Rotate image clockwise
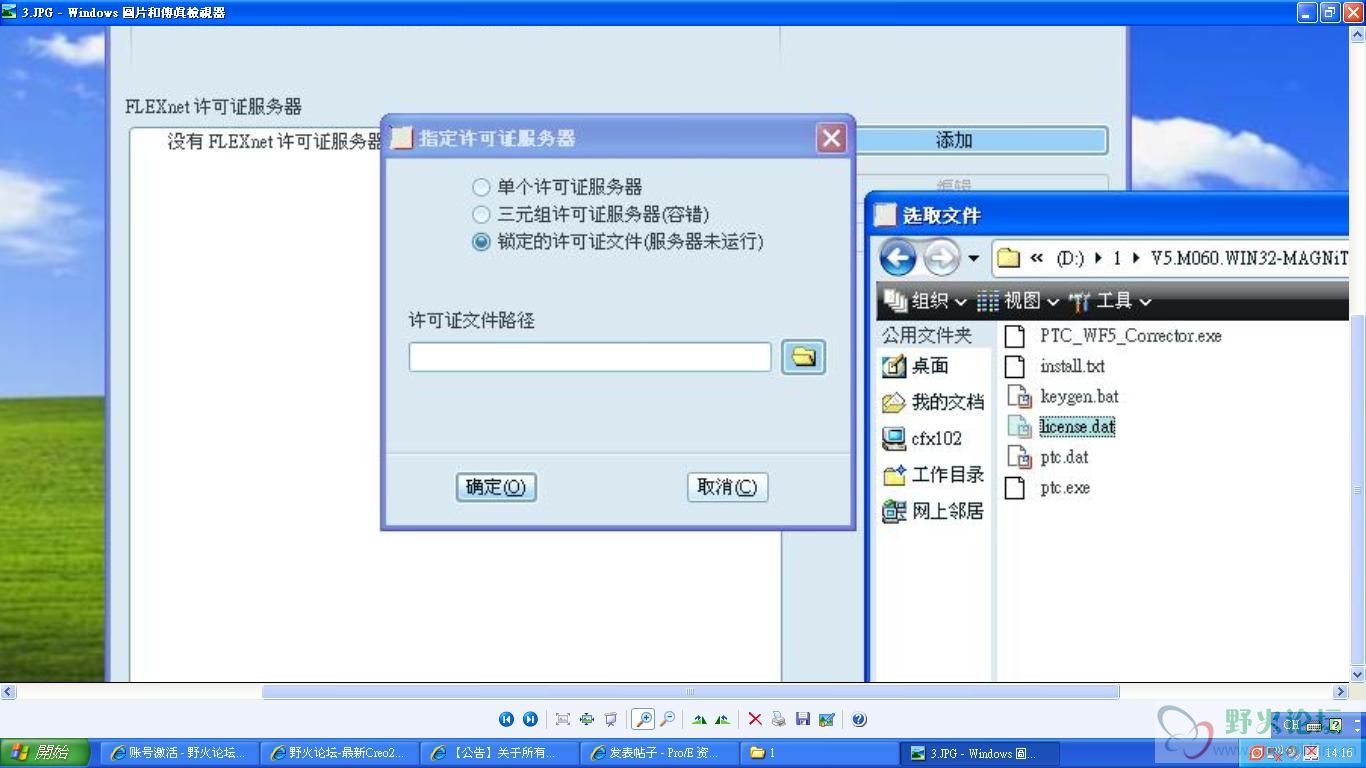Screen dimensions: 1366x768 click(699, 719)
